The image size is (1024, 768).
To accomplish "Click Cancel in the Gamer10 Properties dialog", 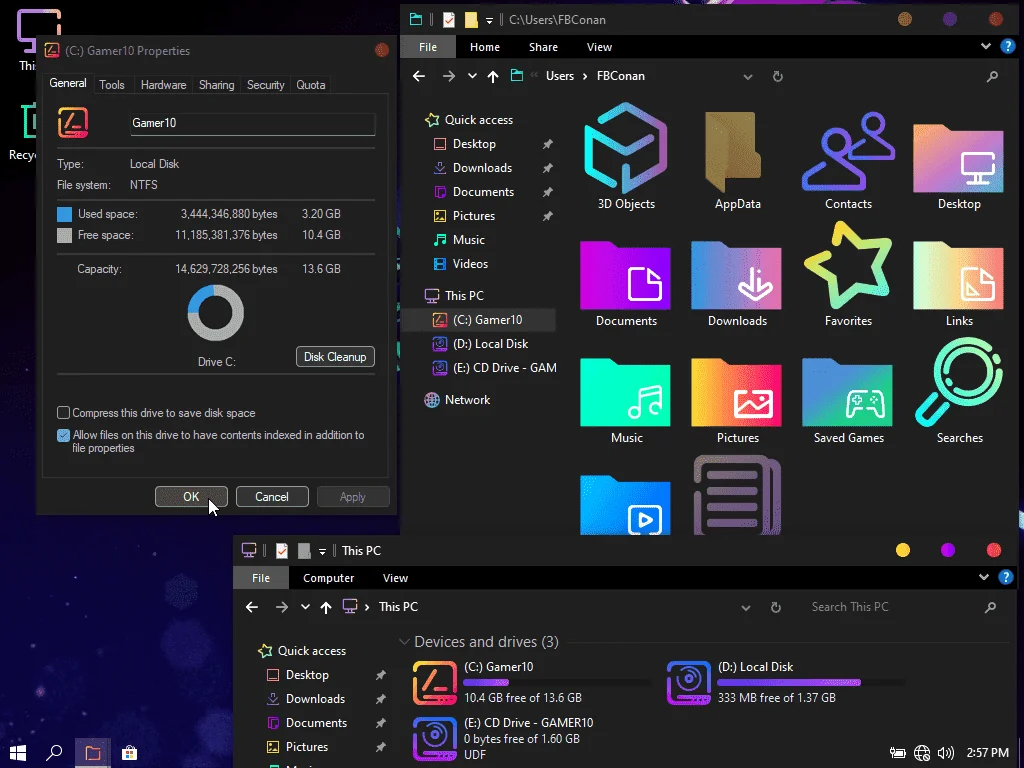I will pos(272,497).
